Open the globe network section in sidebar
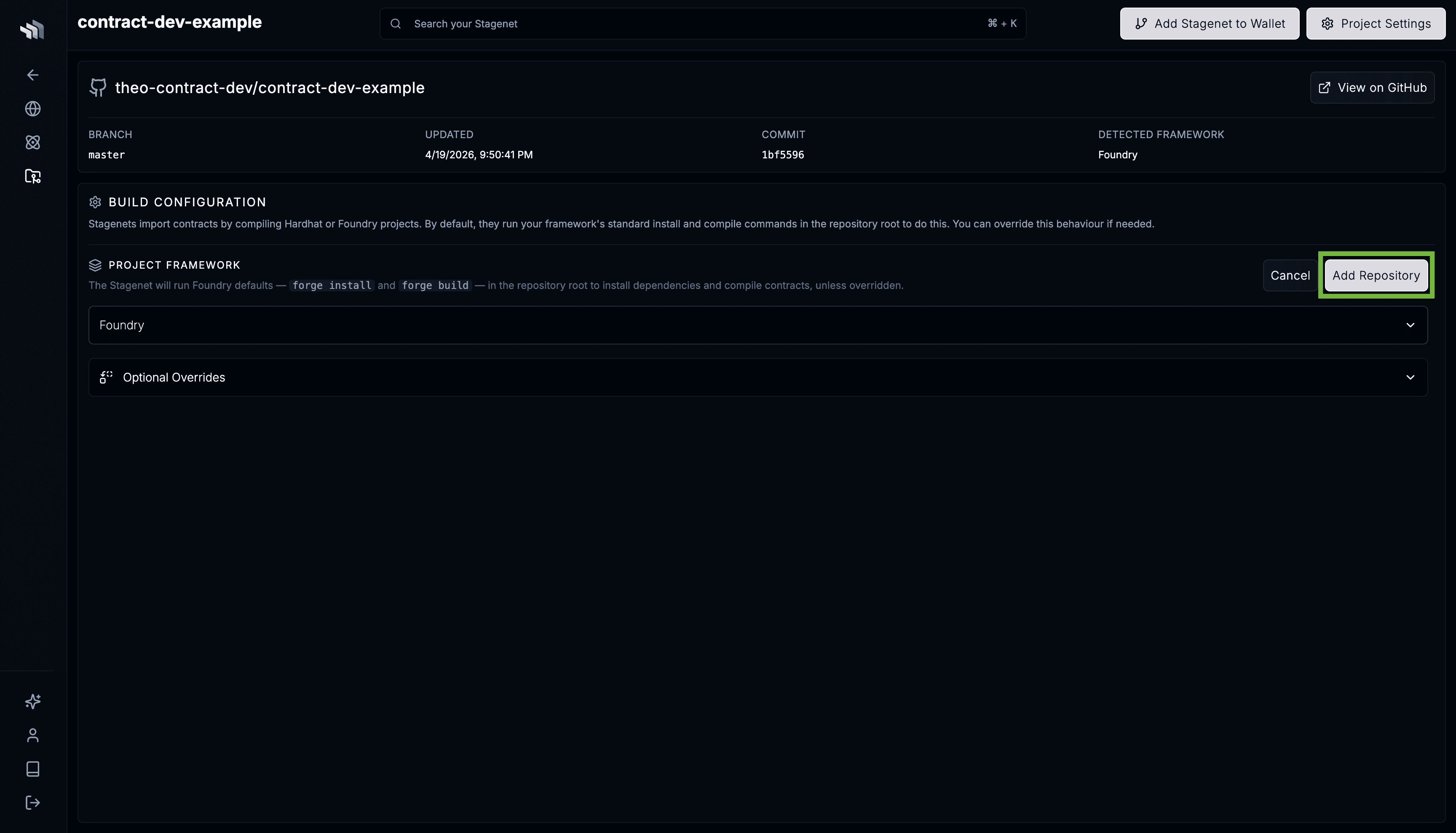The width and height of the screenshot is (1456, 833). click(32, 109)
